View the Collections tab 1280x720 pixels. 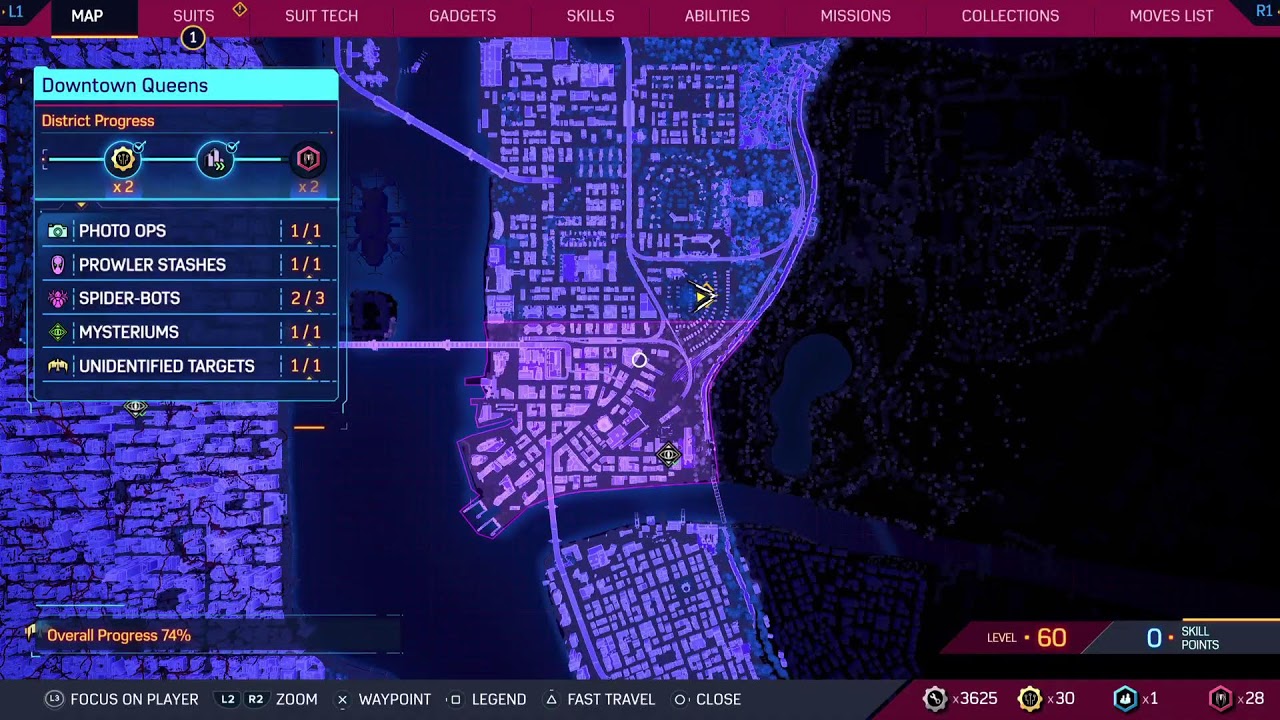[x=1010, y=16]
